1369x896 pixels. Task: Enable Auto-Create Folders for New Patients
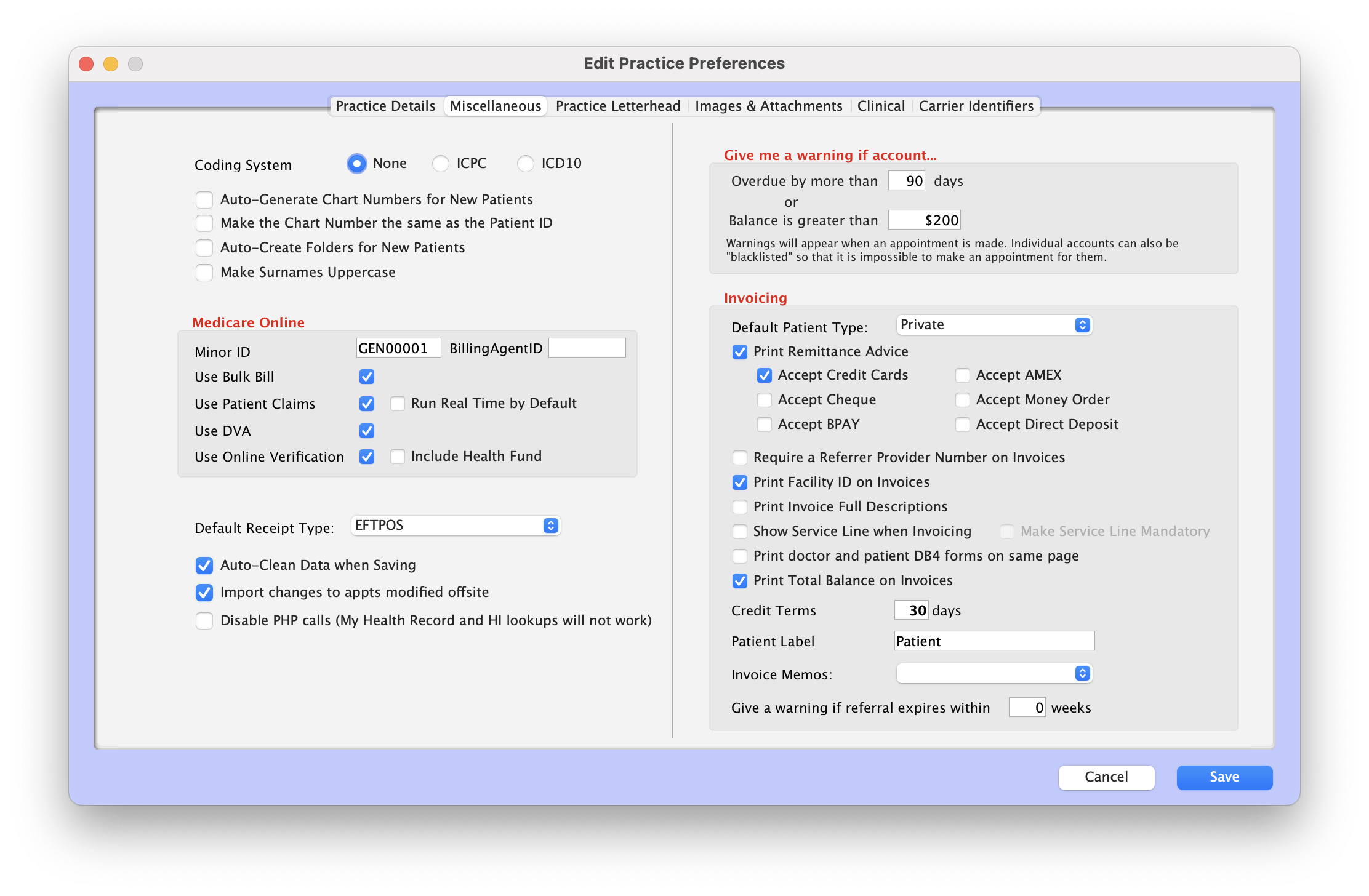point(204,248)
